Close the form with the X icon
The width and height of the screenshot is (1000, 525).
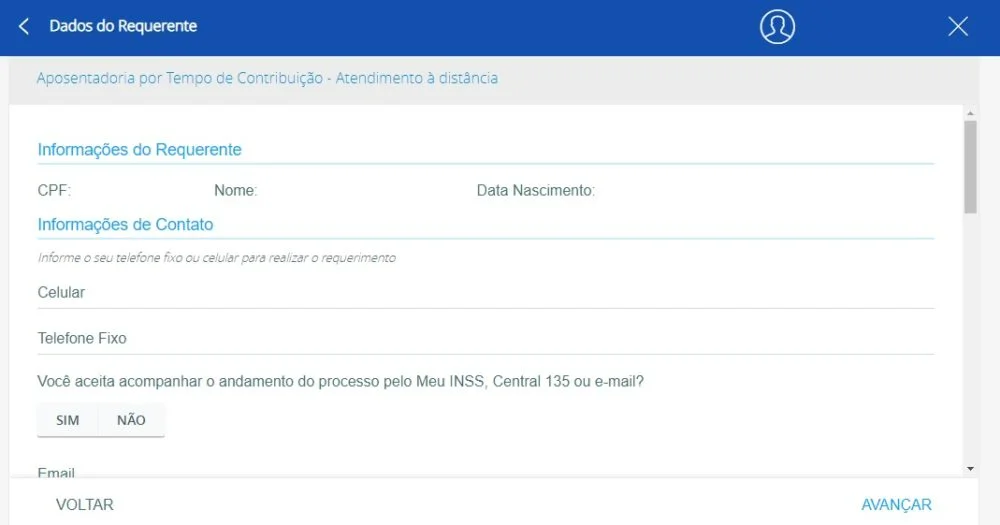(x=958, y=27)
